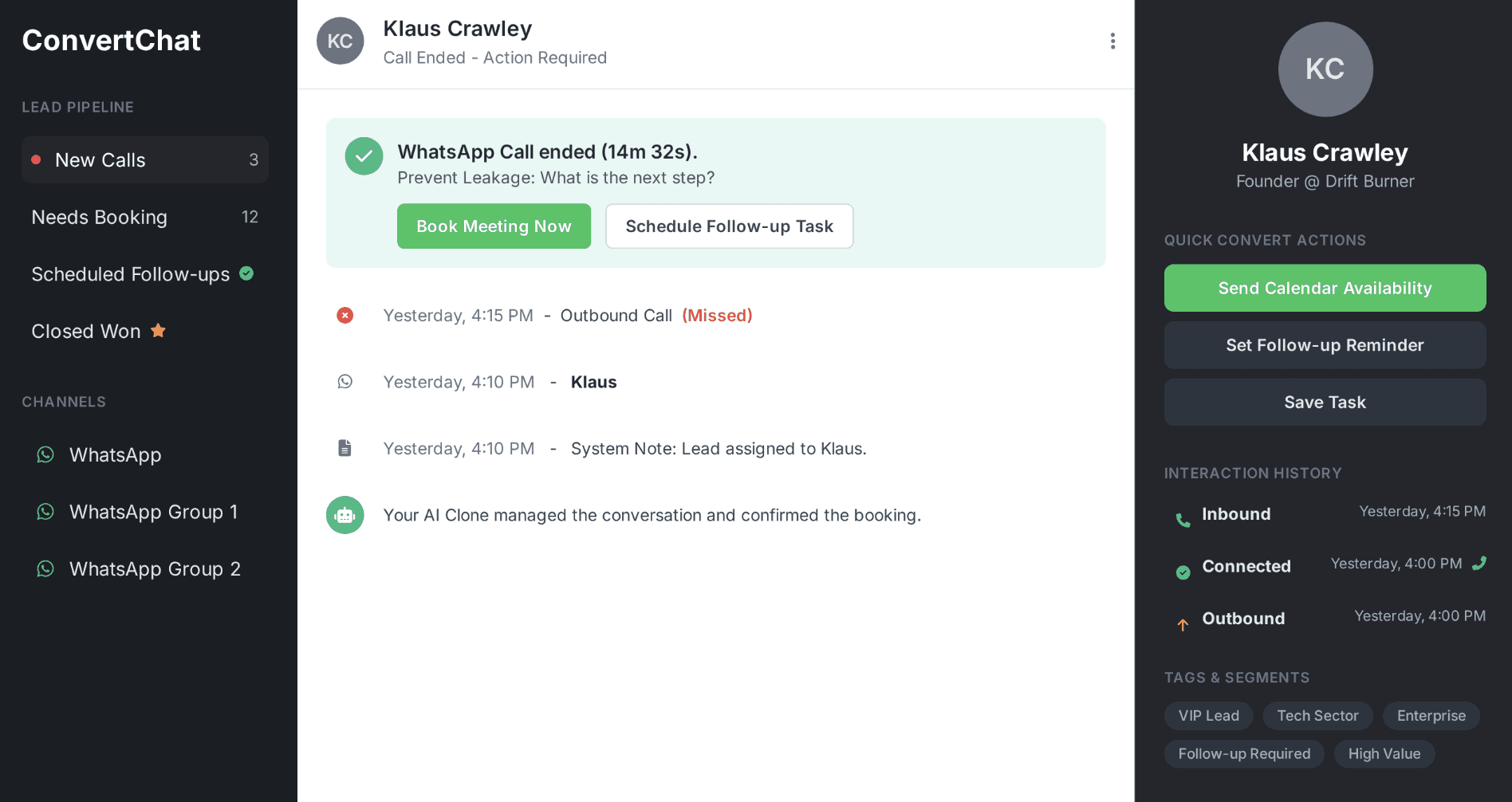Click the star icon beside Closed Won
Image resolution: width=1512 pixels, height=802 pixels.
[x=158, y=330]
